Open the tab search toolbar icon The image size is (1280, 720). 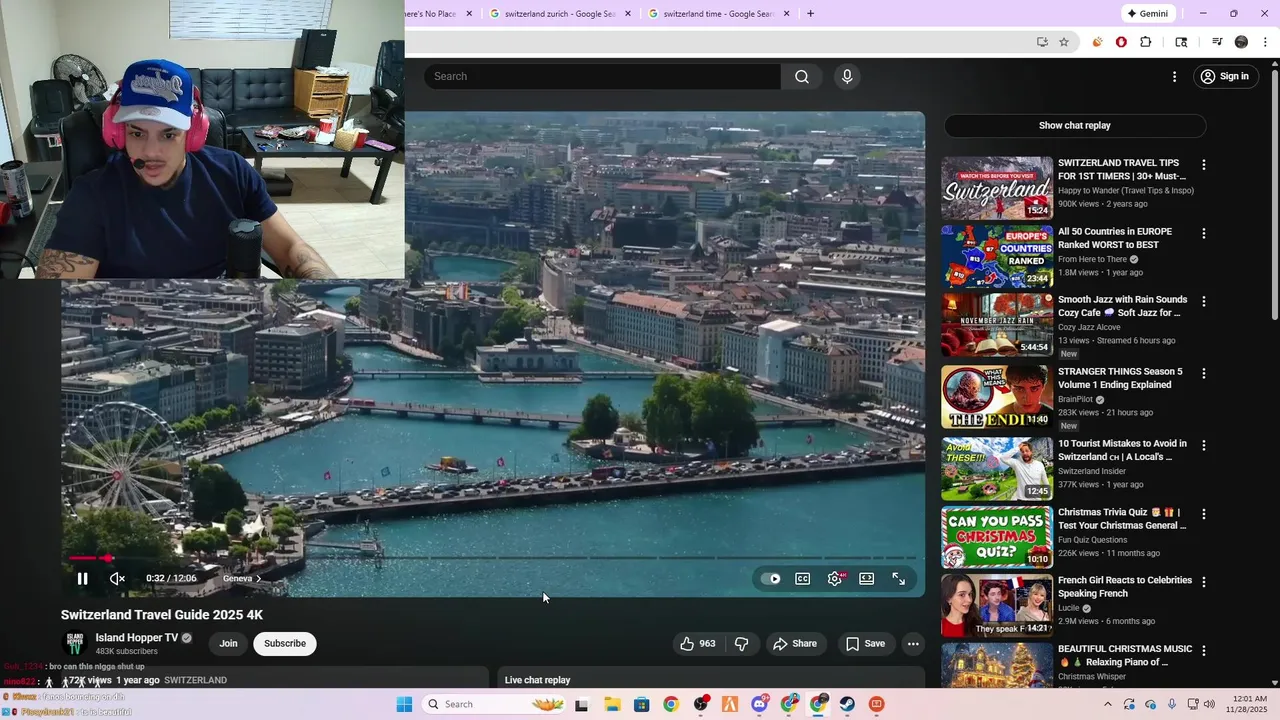(x=1181, y=42)
